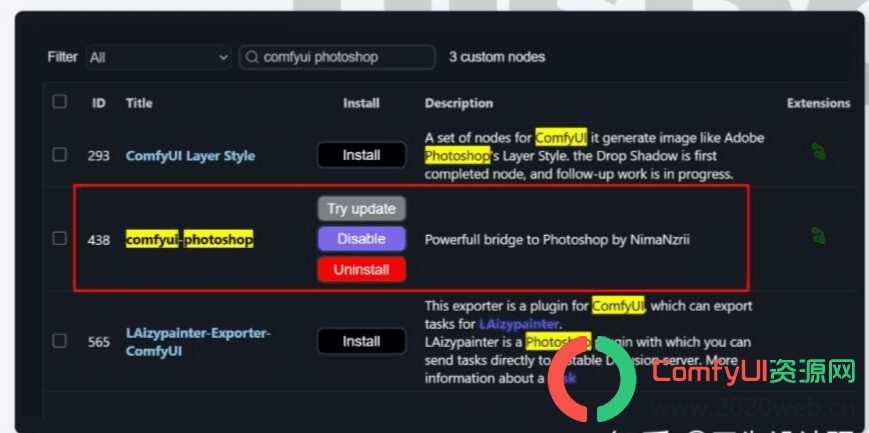Viewport: 869px width, 433px height.
Task: Focus the comfyui photoshop search field
Action: tap(337, 57)
